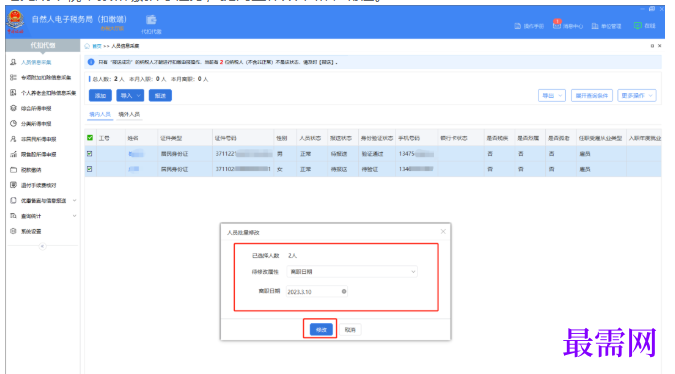Click the 报送 button
The width and height of the screenshot is (675, 374).
coord(160,96)
